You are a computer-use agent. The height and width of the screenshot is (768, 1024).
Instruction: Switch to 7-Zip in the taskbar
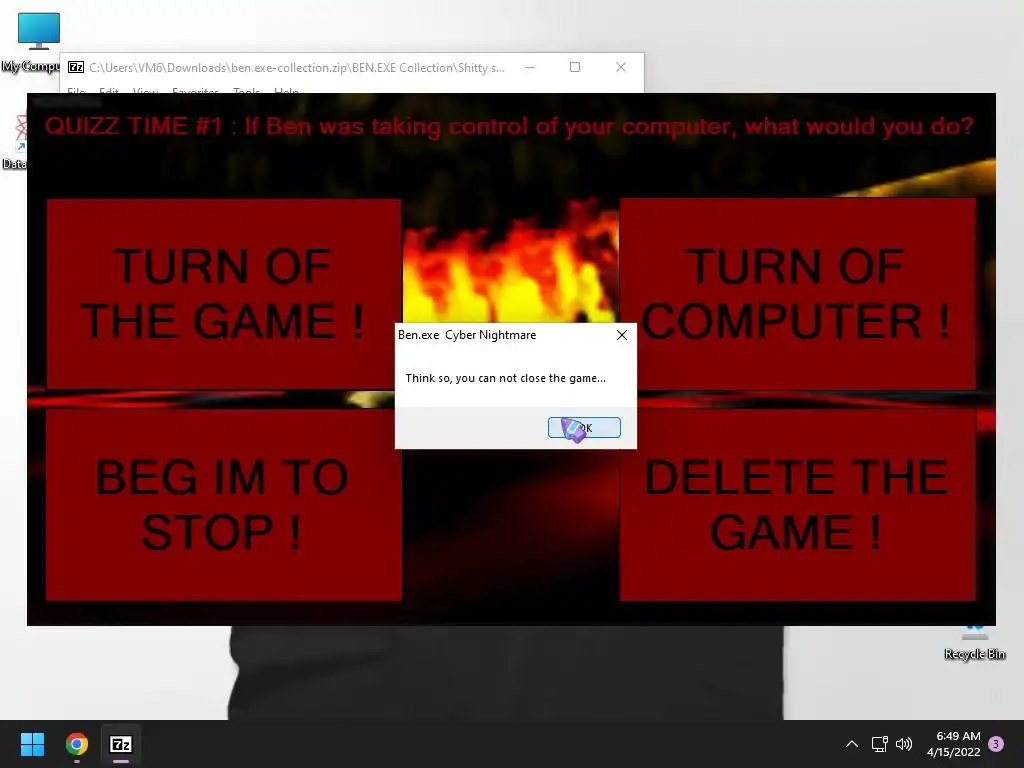(121, 744)
